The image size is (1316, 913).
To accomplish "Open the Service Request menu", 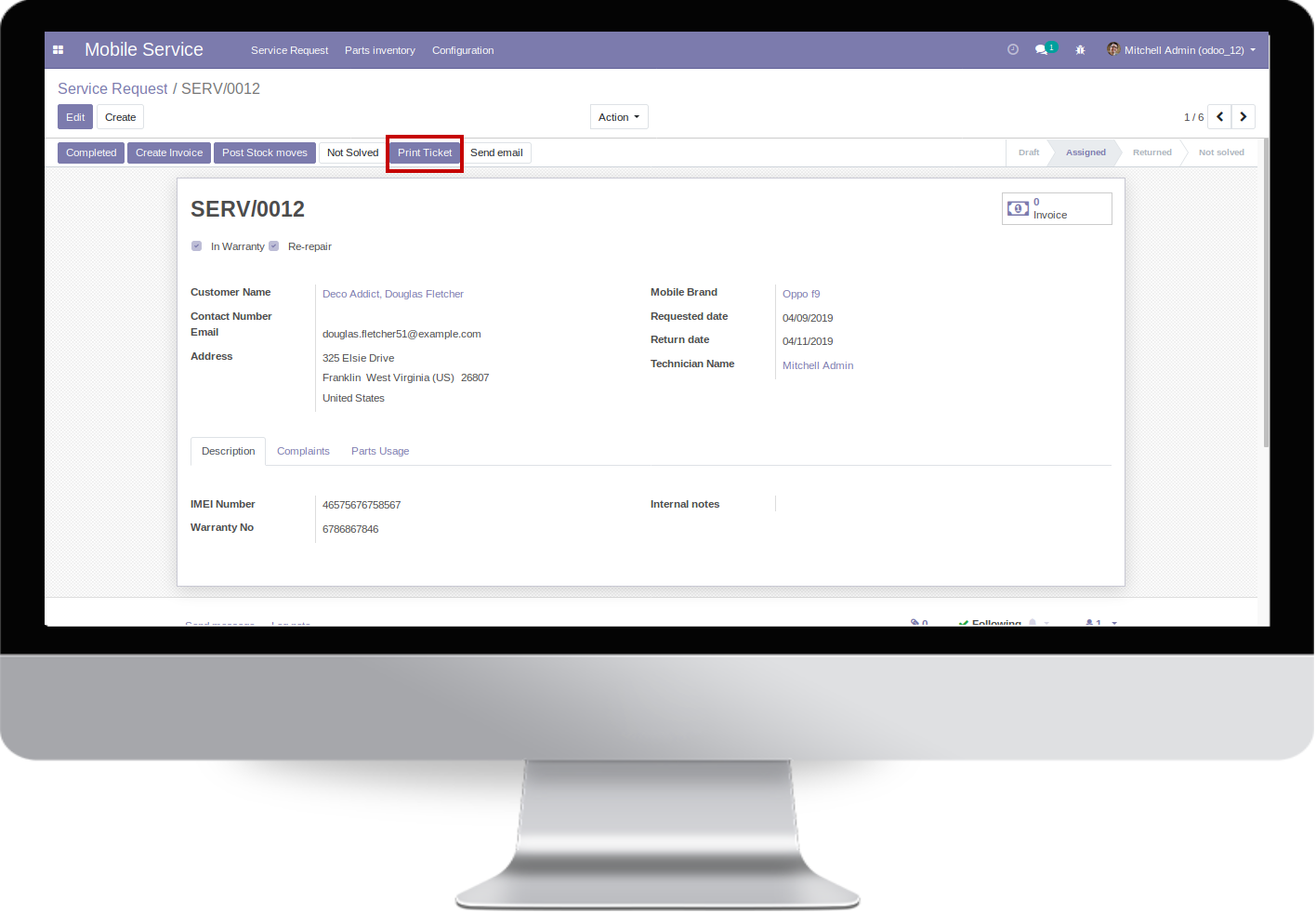I will [289, 50].
